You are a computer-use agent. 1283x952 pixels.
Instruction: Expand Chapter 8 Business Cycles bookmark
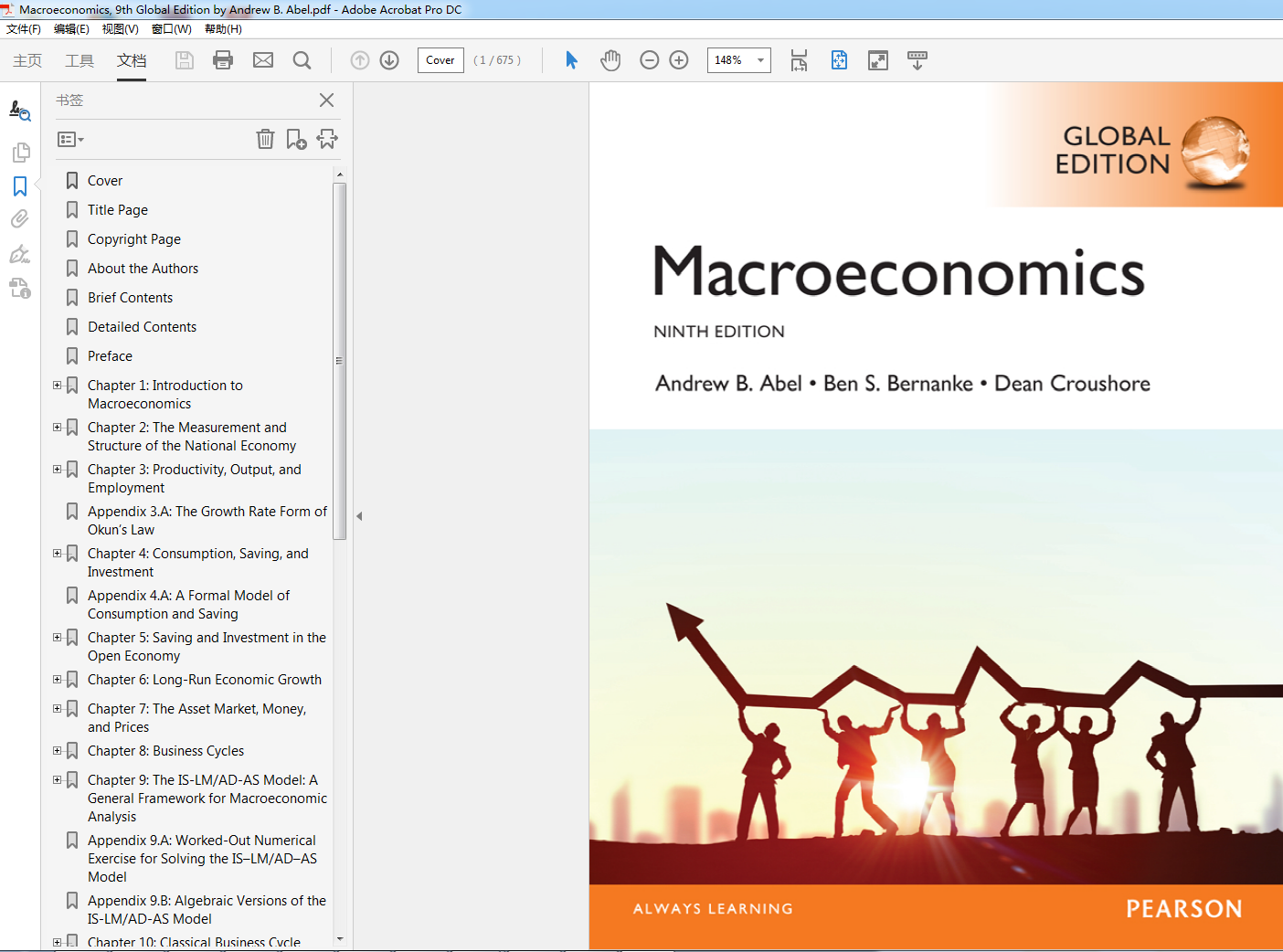[x=57, y=751]
